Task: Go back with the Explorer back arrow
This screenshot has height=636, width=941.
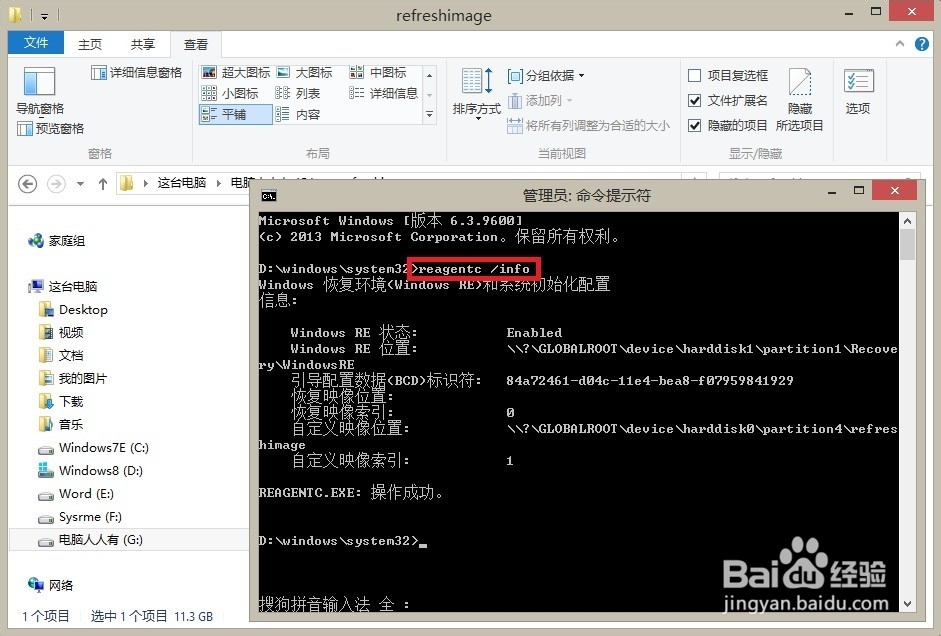Action: pyautogui.click(x=28, y=184)
